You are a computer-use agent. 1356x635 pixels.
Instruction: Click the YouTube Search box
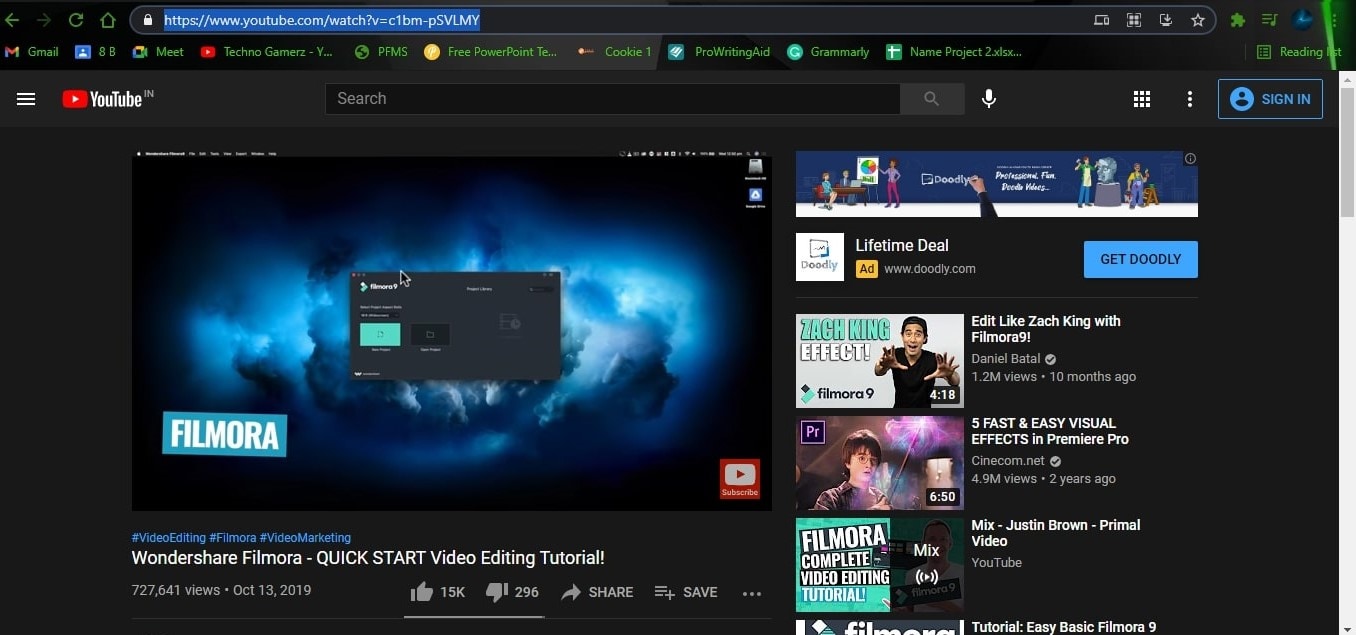point(612,99)
